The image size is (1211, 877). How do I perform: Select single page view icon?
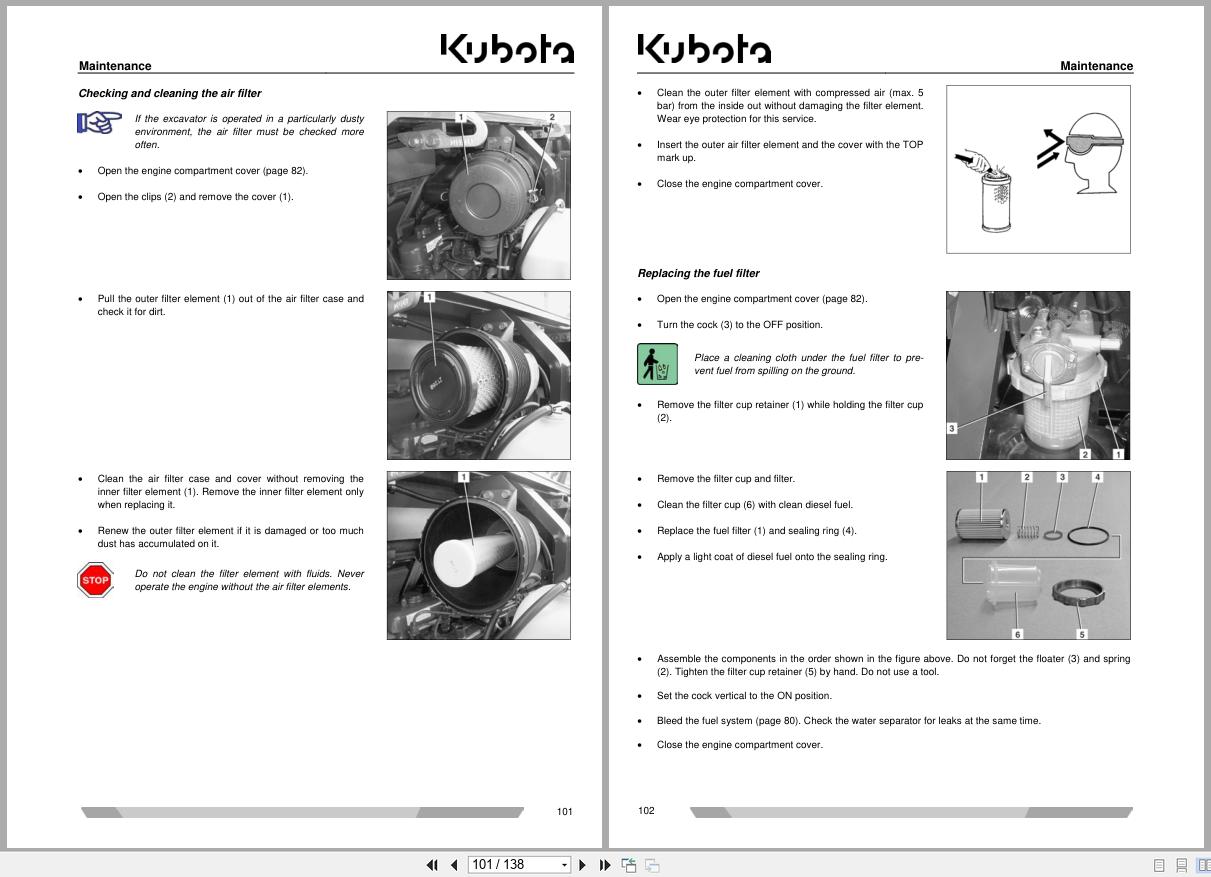tap(1158, 864)
